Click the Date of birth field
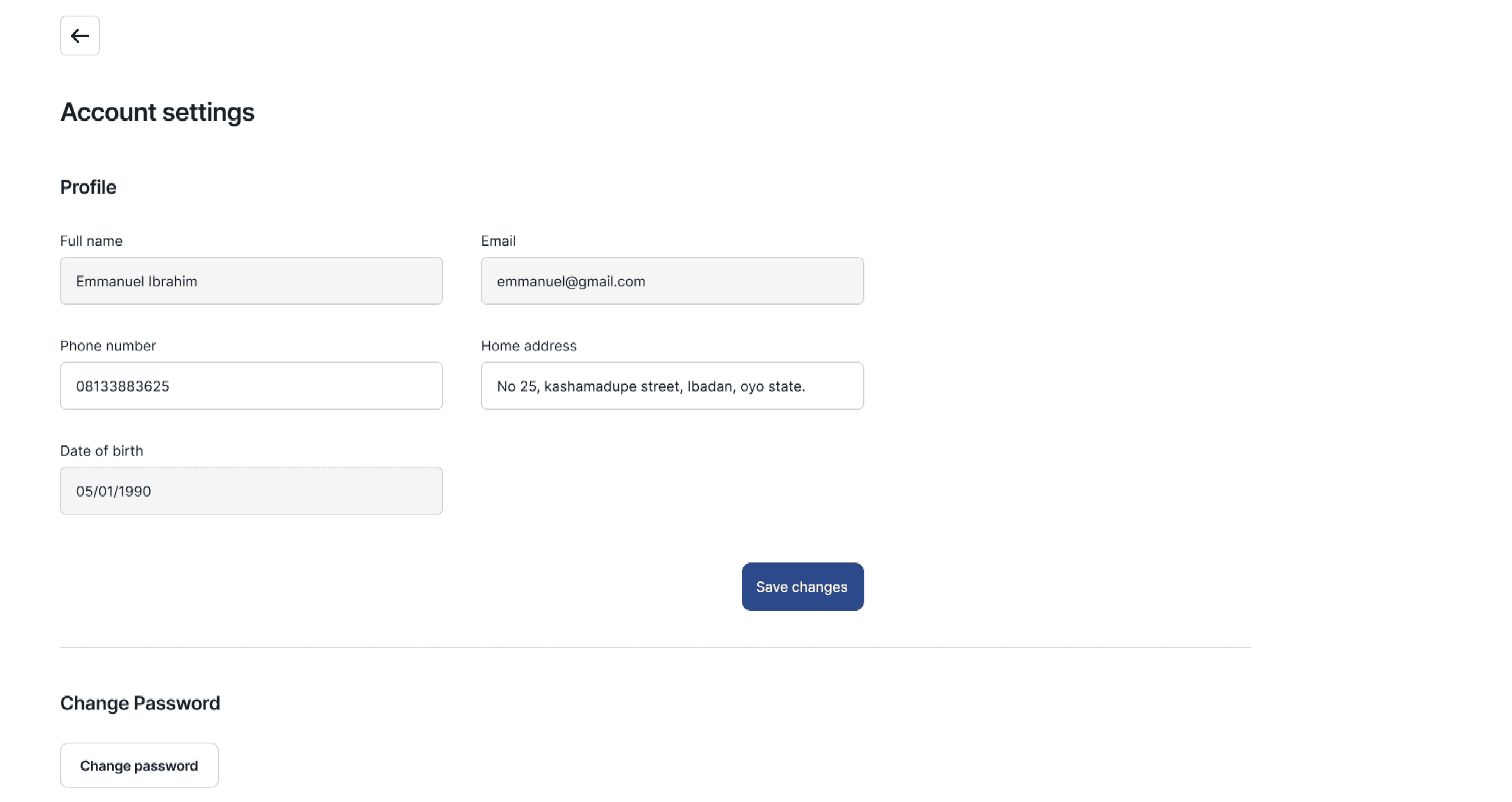The width and height of the screenshot is (1512, 802). 251,491
